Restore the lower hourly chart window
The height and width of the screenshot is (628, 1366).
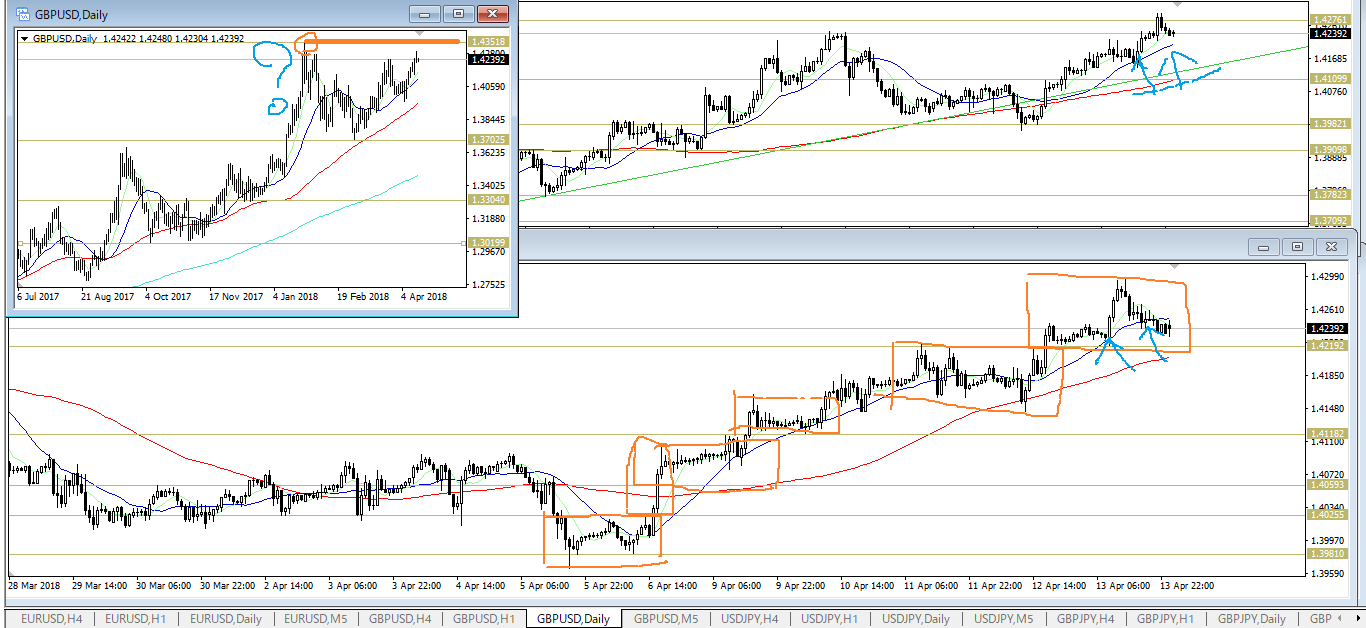[1298, 246]
